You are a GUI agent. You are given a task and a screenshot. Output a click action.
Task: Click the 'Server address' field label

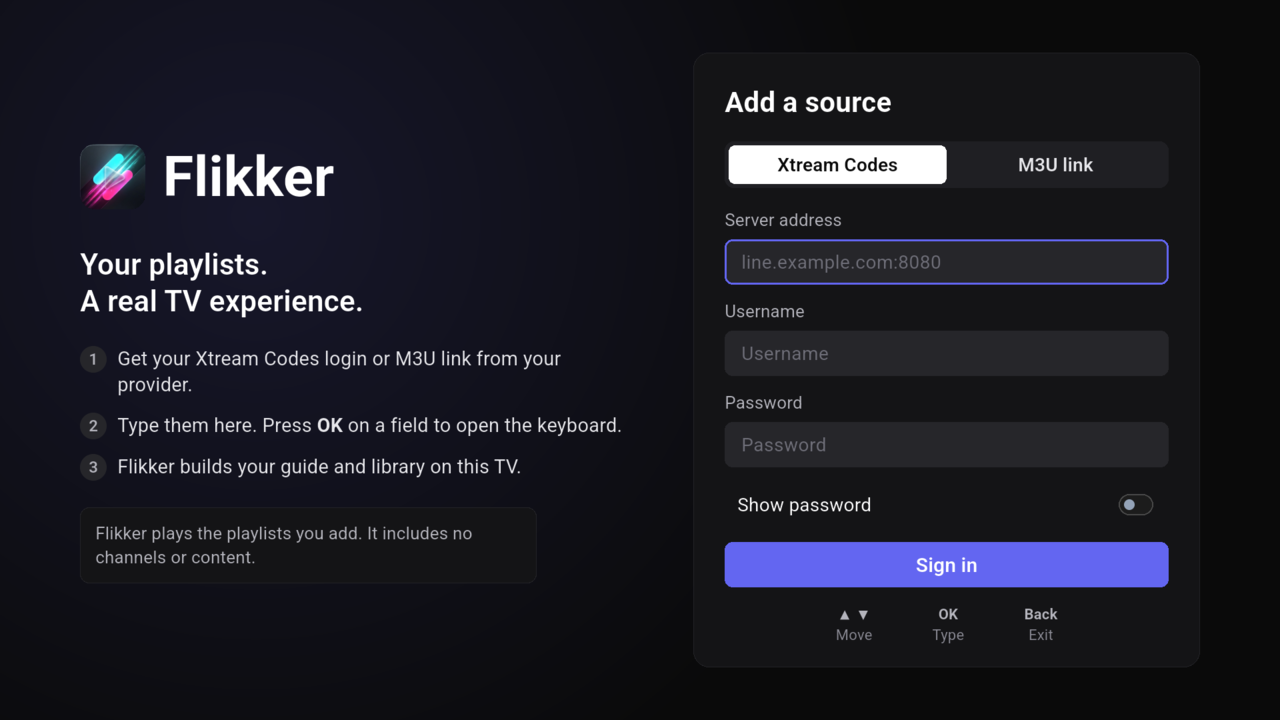pos(783,220)
